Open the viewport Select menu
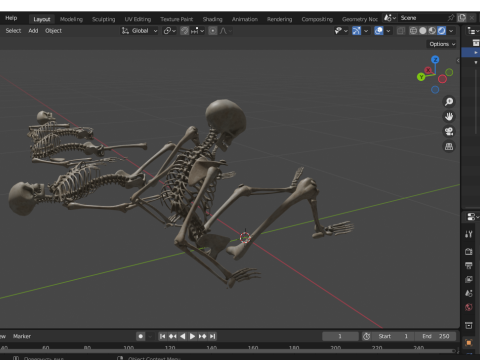 coord(13,31)
